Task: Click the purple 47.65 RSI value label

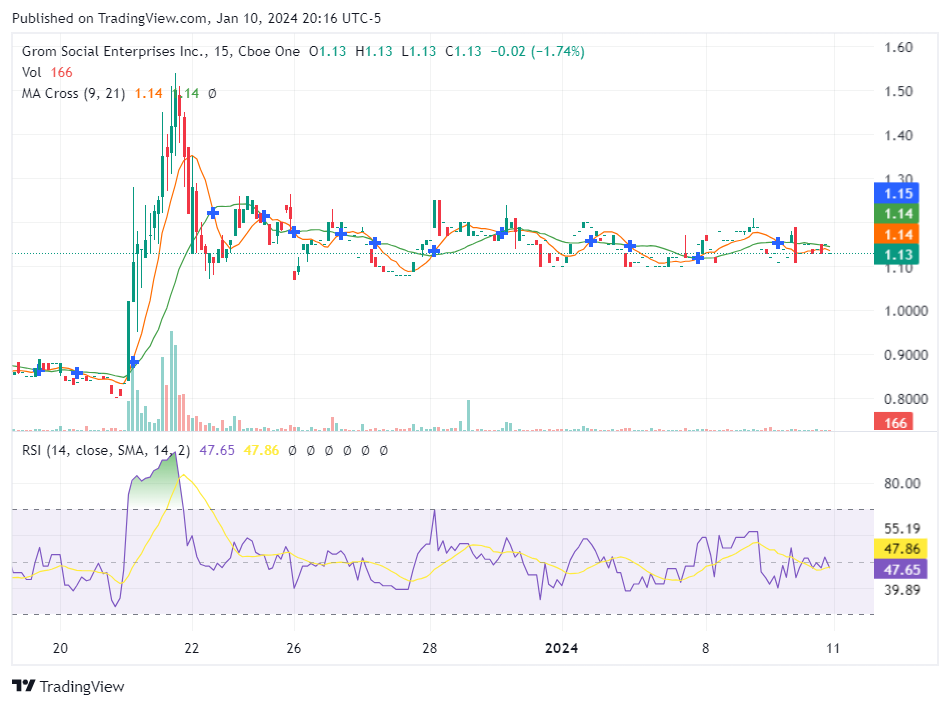Action: click(896, 569)
